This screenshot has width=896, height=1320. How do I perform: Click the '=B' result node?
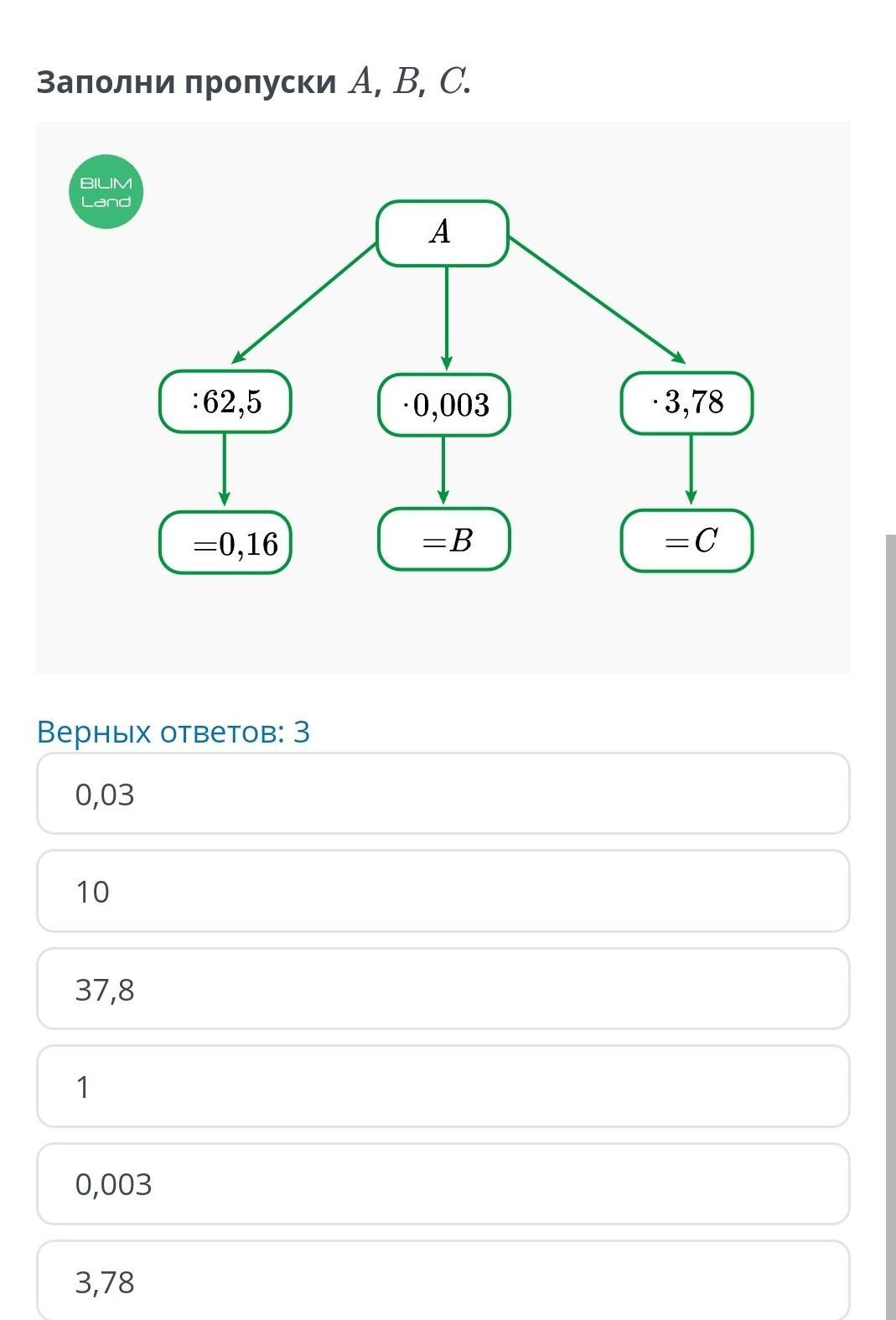click(x=444, y=540)
